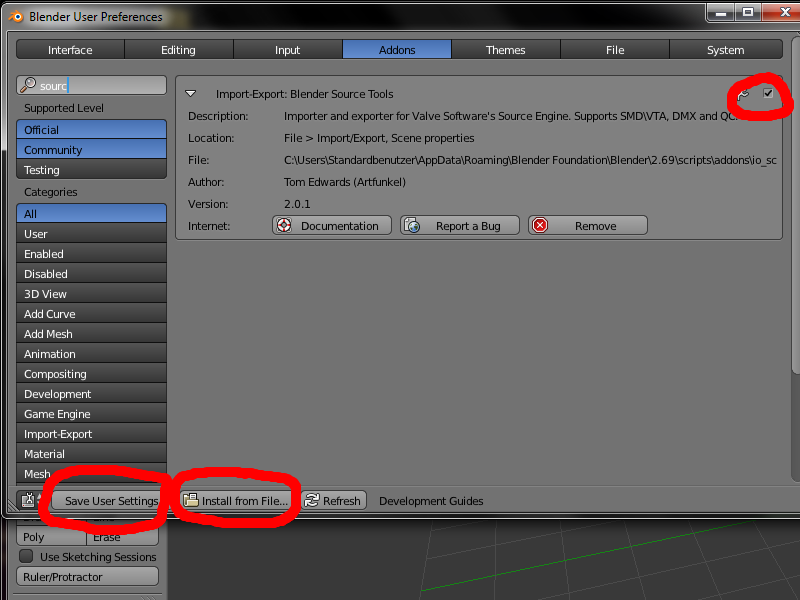Enable Use Sketching Sessions checkbox
The image size is (800, 600).
(x=26, y=556)
